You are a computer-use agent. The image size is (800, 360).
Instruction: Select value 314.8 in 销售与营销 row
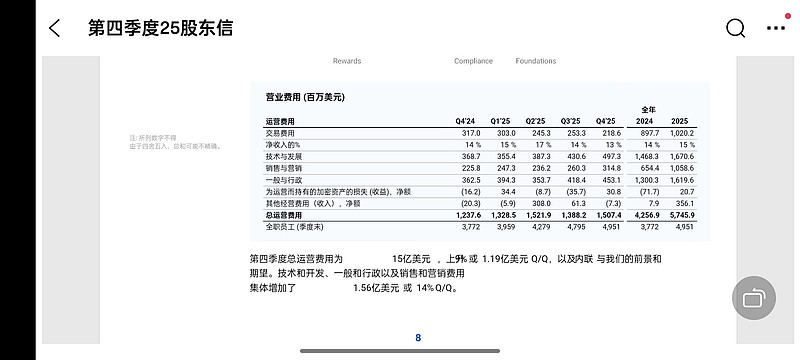point(612,168)
